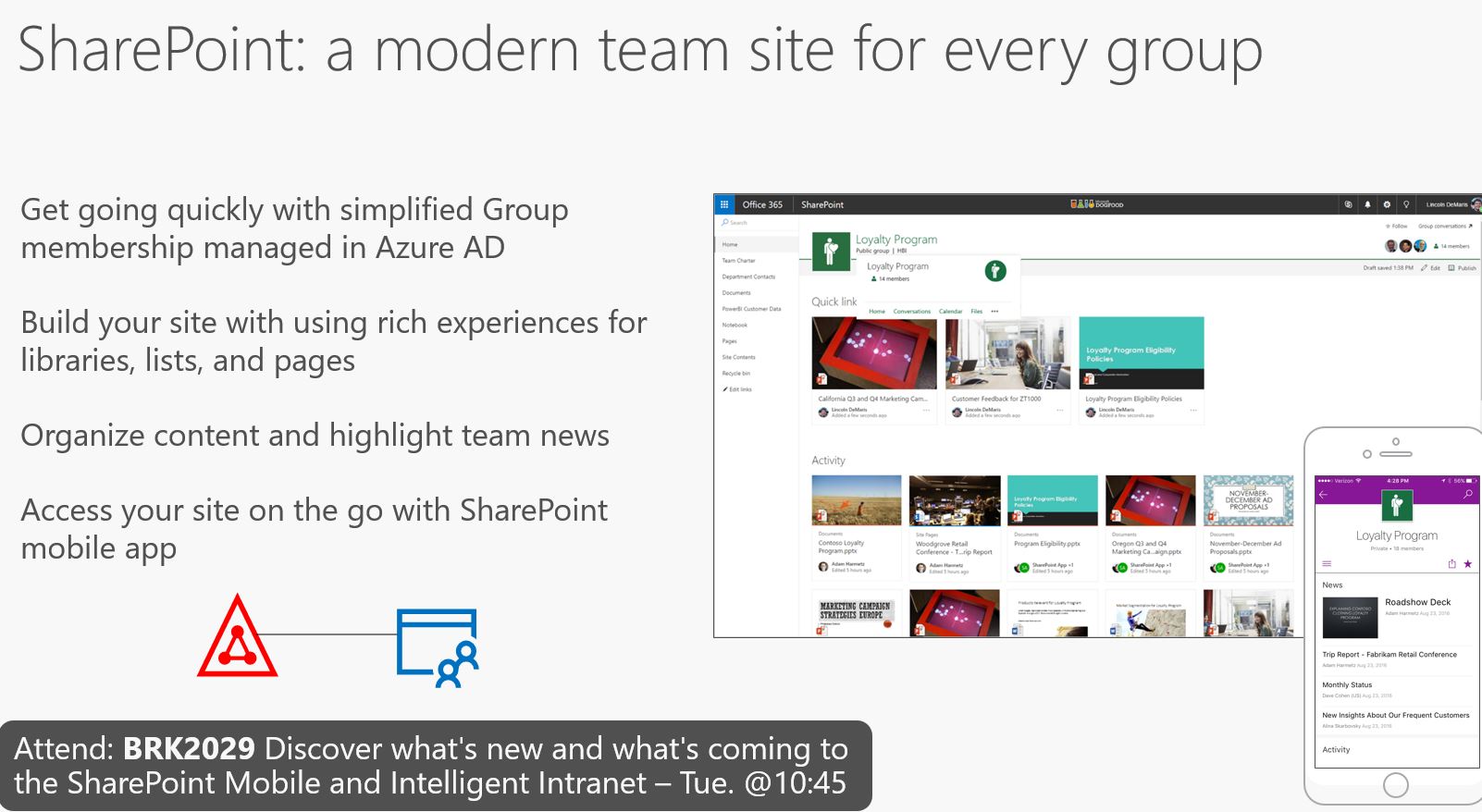Open the settings gear in SharePoint header

click(1387, 204)
